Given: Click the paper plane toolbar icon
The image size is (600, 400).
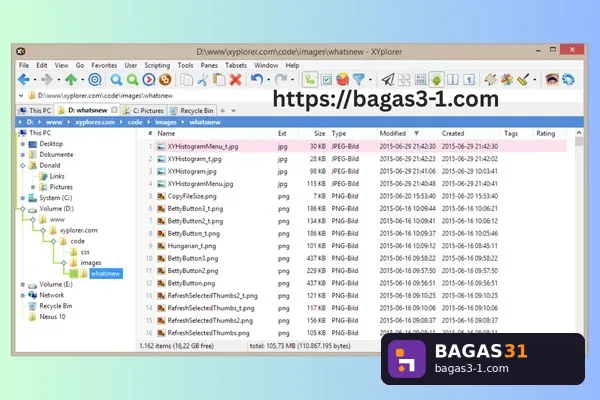Looking at the screenshot, I should coord(388,80).
